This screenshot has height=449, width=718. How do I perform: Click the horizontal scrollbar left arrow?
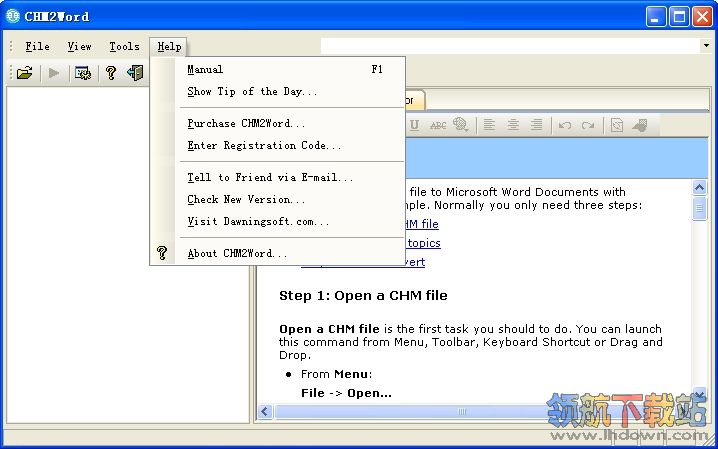coord(265,411)
